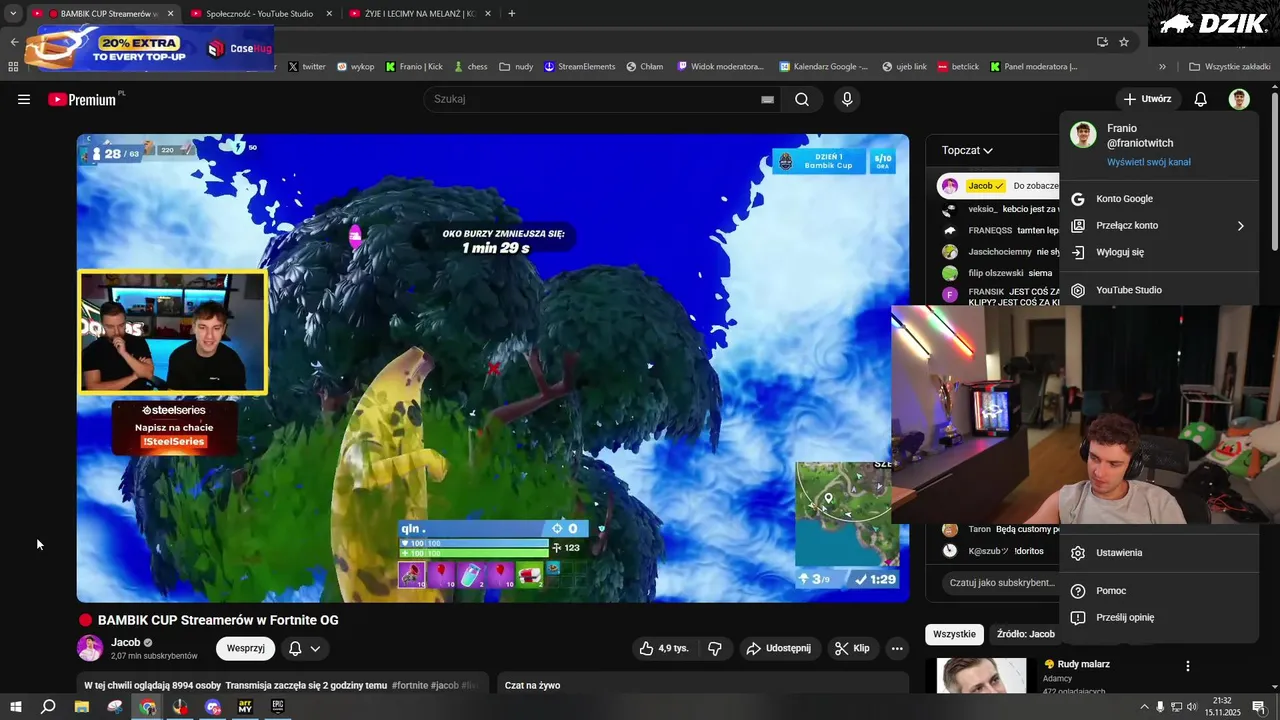Select the Źródło: Jacob filter chip

tap(1025, 634)
